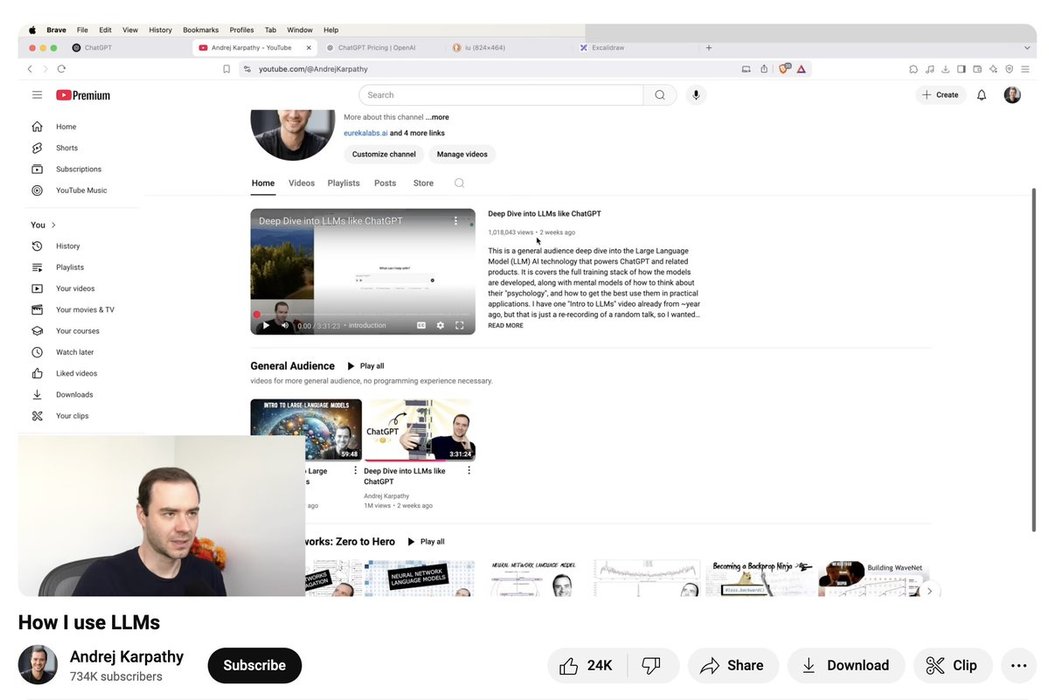Open the 3:31:24 Deep Dive video thumbnail
1049x700 pixels.
tap(419, 430)
